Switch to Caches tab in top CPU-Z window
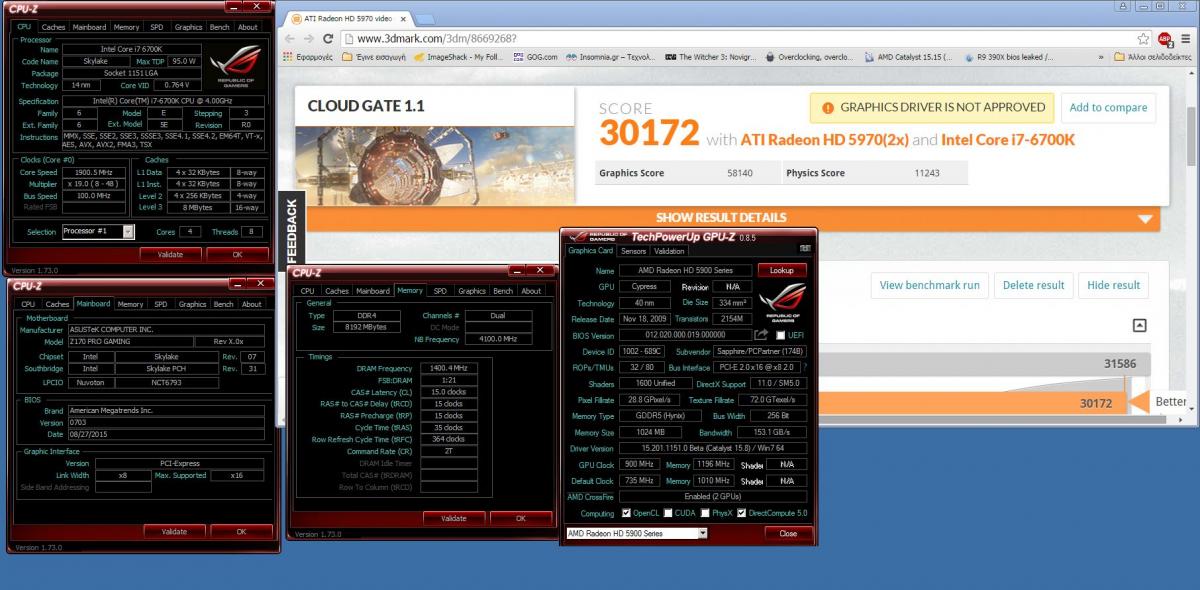This screenshot has width=1200, height=590. pos(53,27)
